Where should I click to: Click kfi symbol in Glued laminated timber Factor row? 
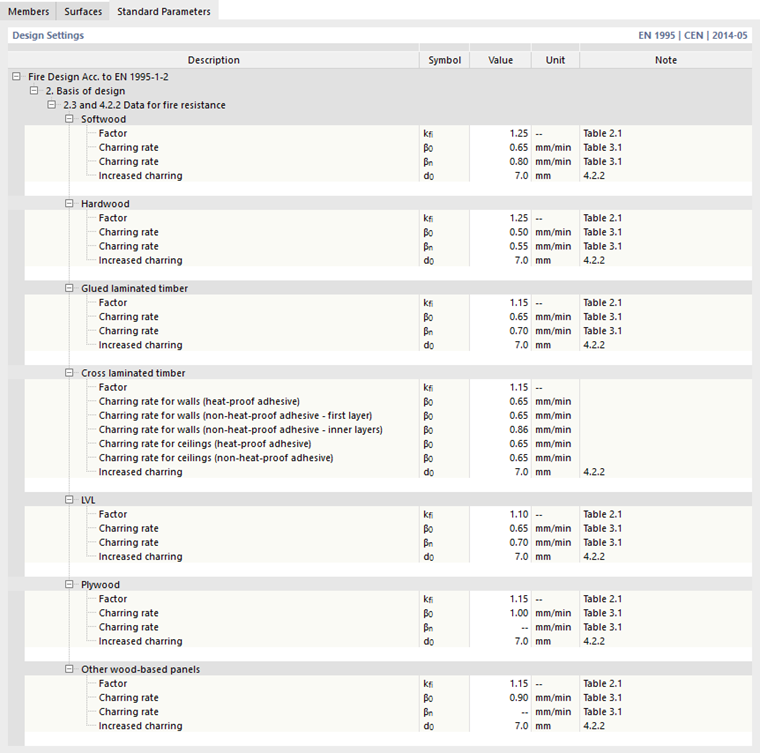tap(428, 303)
